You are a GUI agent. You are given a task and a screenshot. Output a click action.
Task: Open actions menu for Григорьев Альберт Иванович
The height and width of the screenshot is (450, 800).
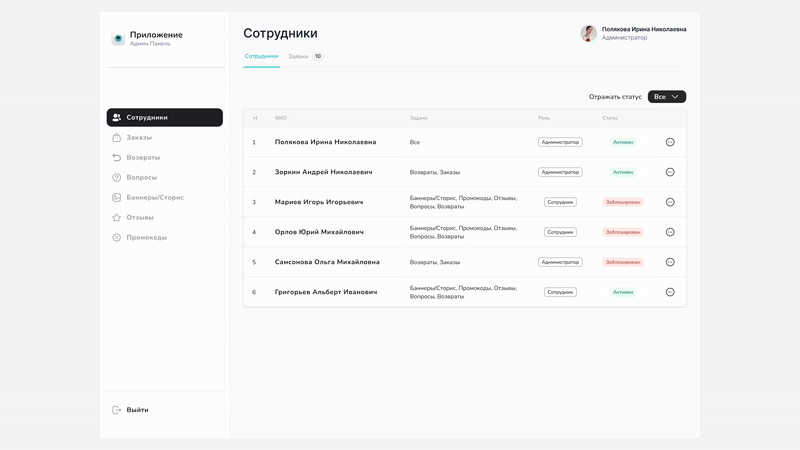tap(670, 292)
